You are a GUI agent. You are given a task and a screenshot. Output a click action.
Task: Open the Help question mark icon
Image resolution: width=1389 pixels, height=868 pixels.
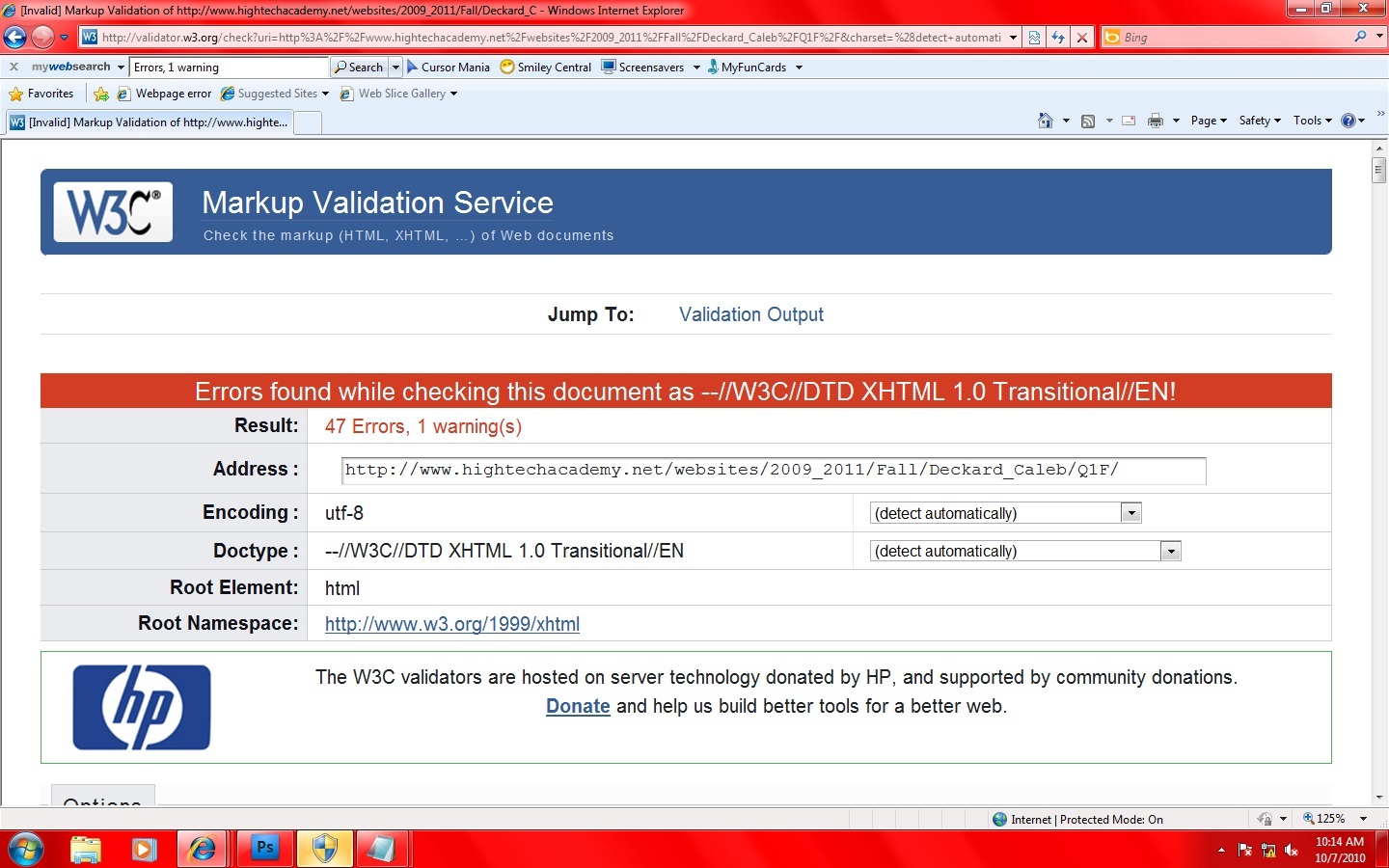[1348, 121]
